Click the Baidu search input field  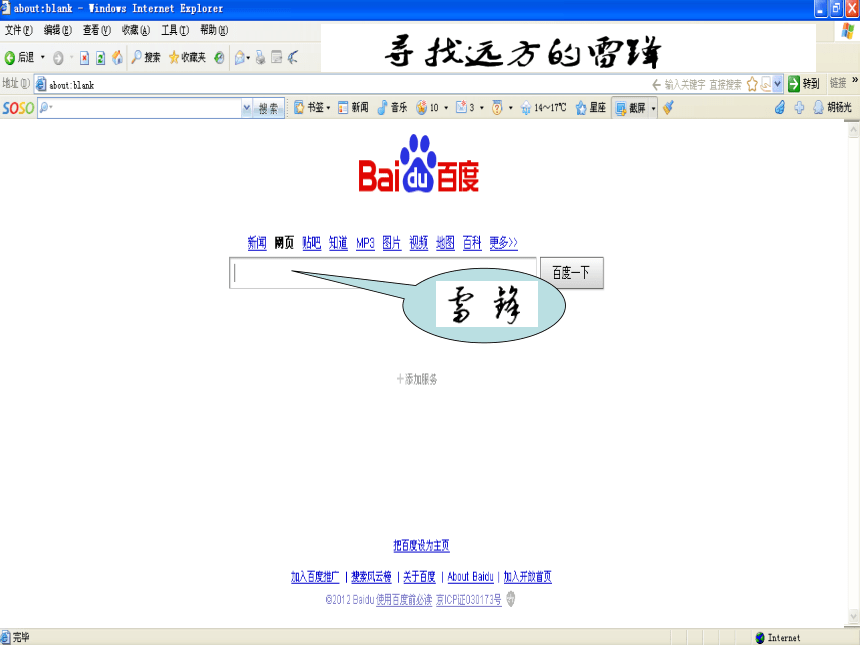coord(383,273)
